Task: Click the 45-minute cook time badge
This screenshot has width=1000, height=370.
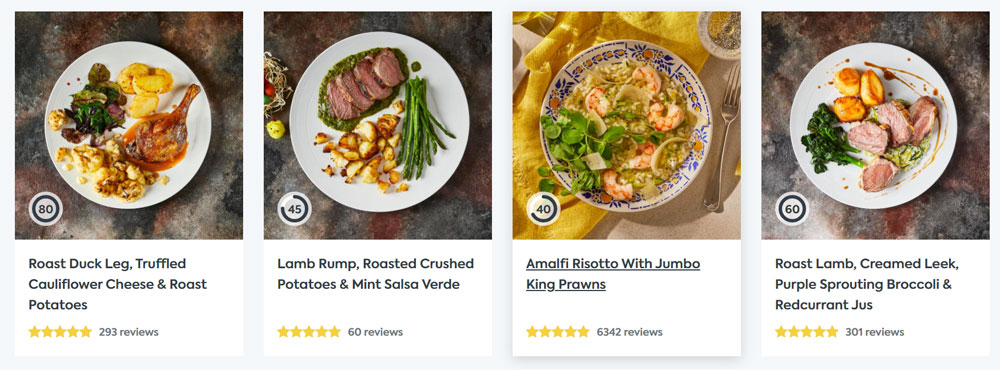Action: pos(295,209)
